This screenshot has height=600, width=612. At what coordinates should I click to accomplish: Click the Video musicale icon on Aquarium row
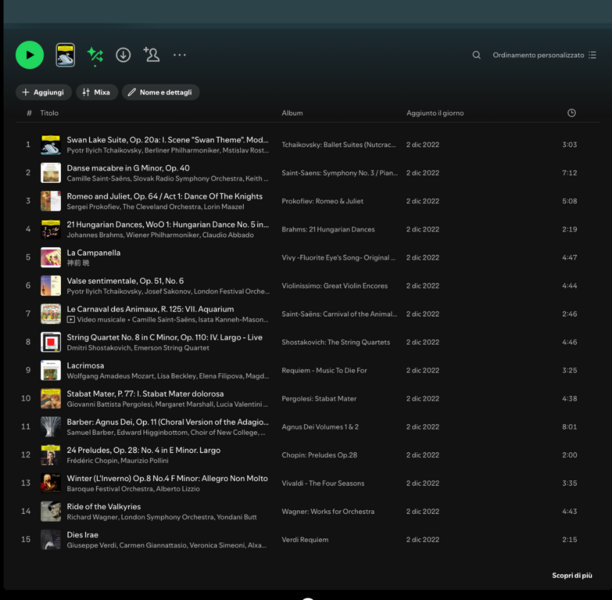point(71,319)
